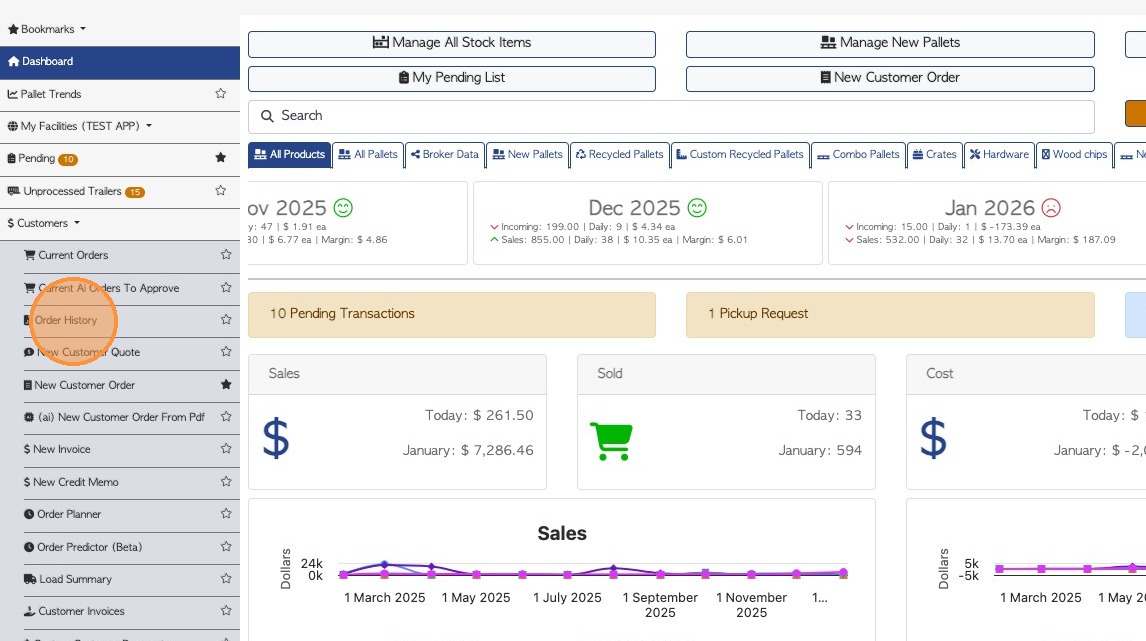Click the green smiley beside Dec 2025

697,208
